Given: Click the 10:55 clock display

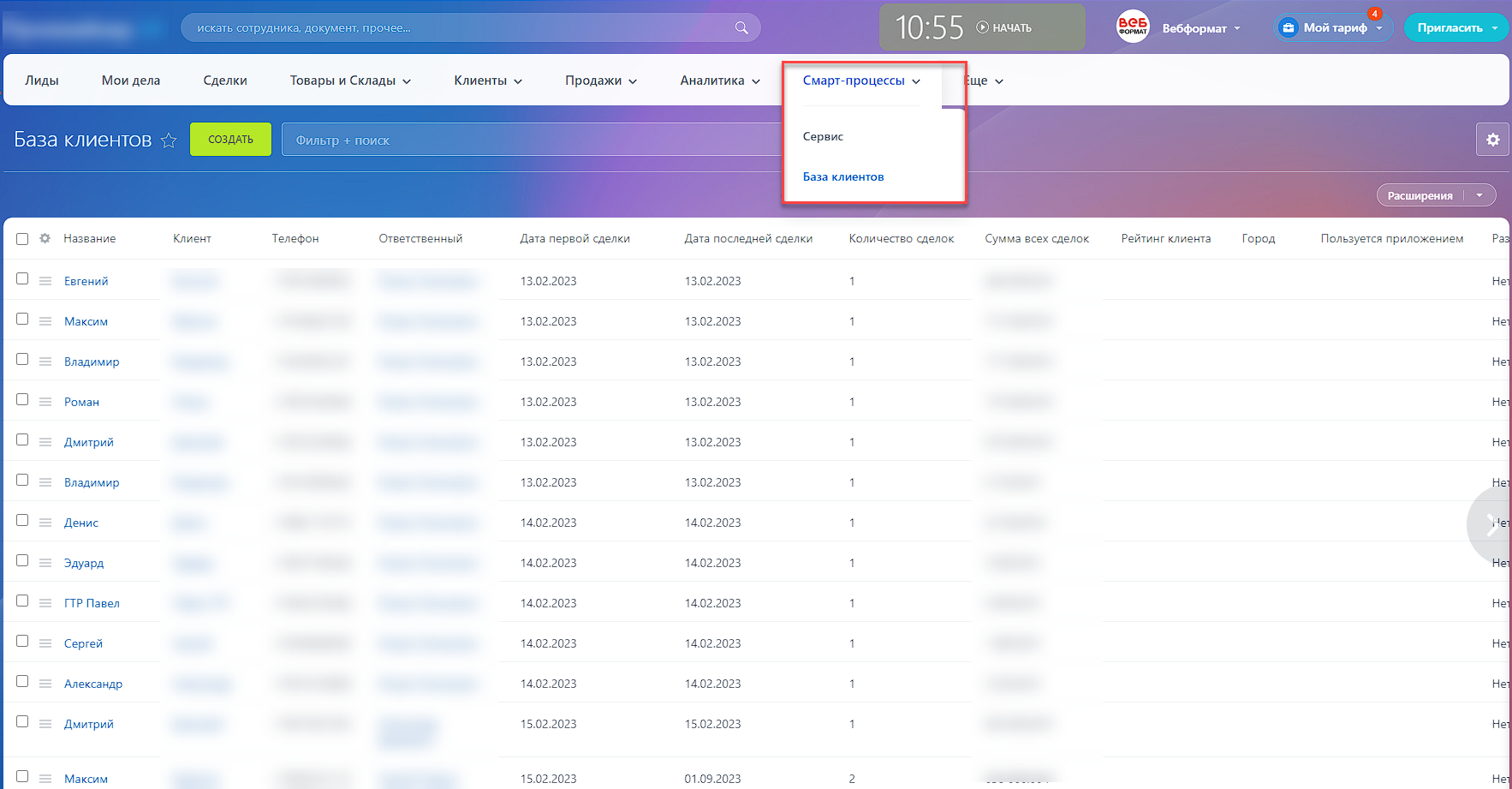Looking at the screenshot, I should pos(929,27).
